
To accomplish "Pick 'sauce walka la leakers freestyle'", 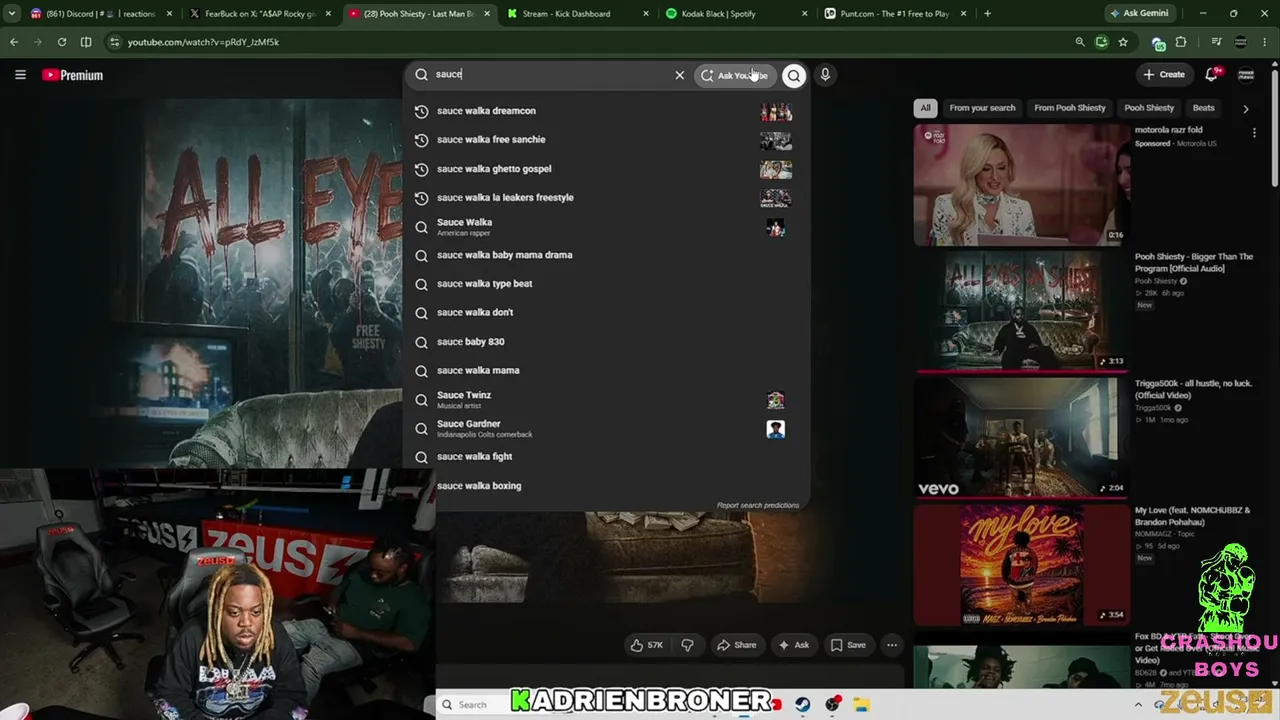I will point(605,198).
